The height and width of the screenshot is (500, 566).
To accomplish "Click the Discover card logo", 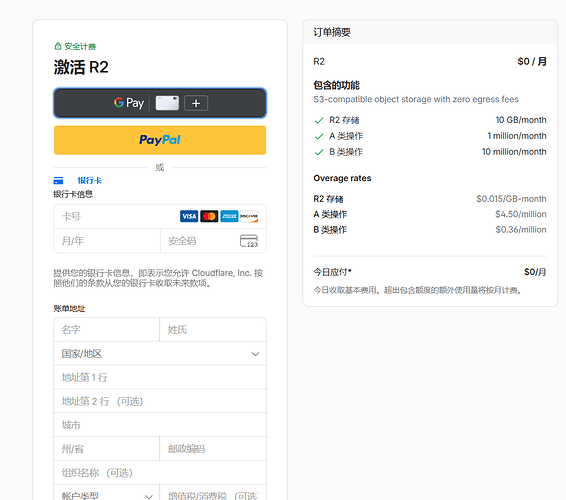I will pos(249,216).
